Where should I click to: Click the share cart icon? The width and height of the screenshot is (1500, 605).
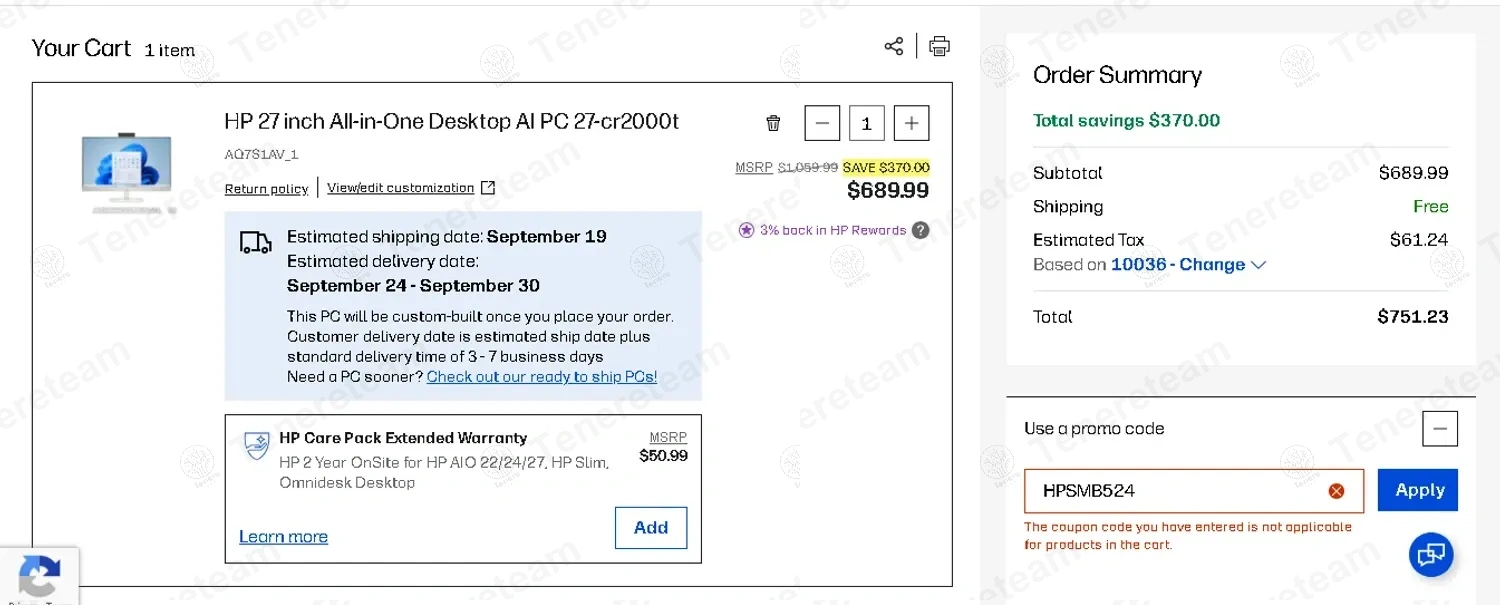pos(893,46)
